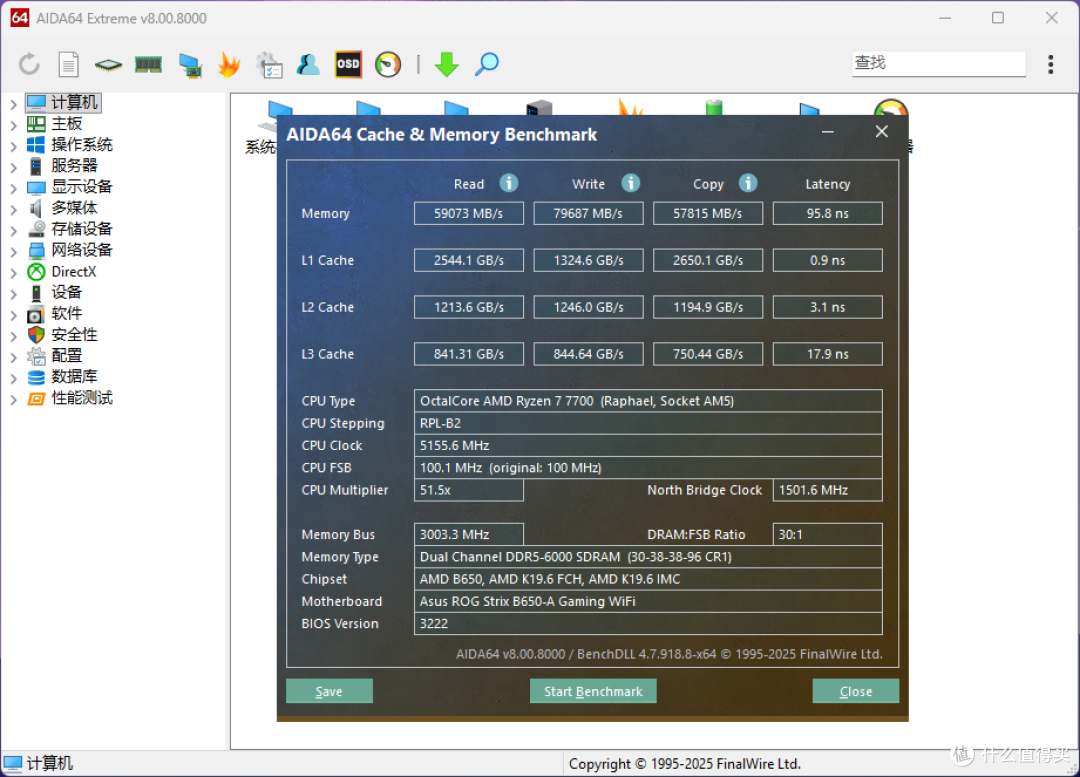Image resolution: width=1080 pixels, height=777 pixels.
Task: Open the three-dot options menu
Action: [1050, 64]
